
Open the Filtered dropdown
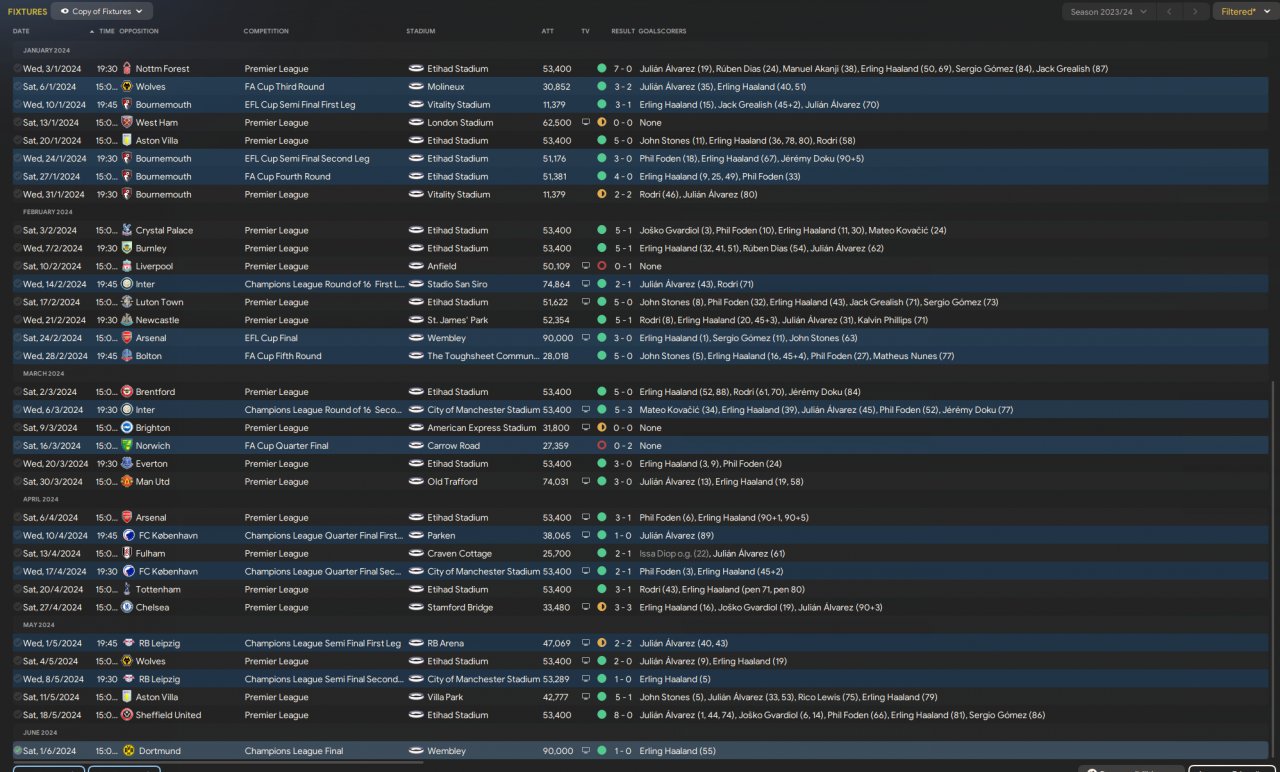tap(1243, 12)
